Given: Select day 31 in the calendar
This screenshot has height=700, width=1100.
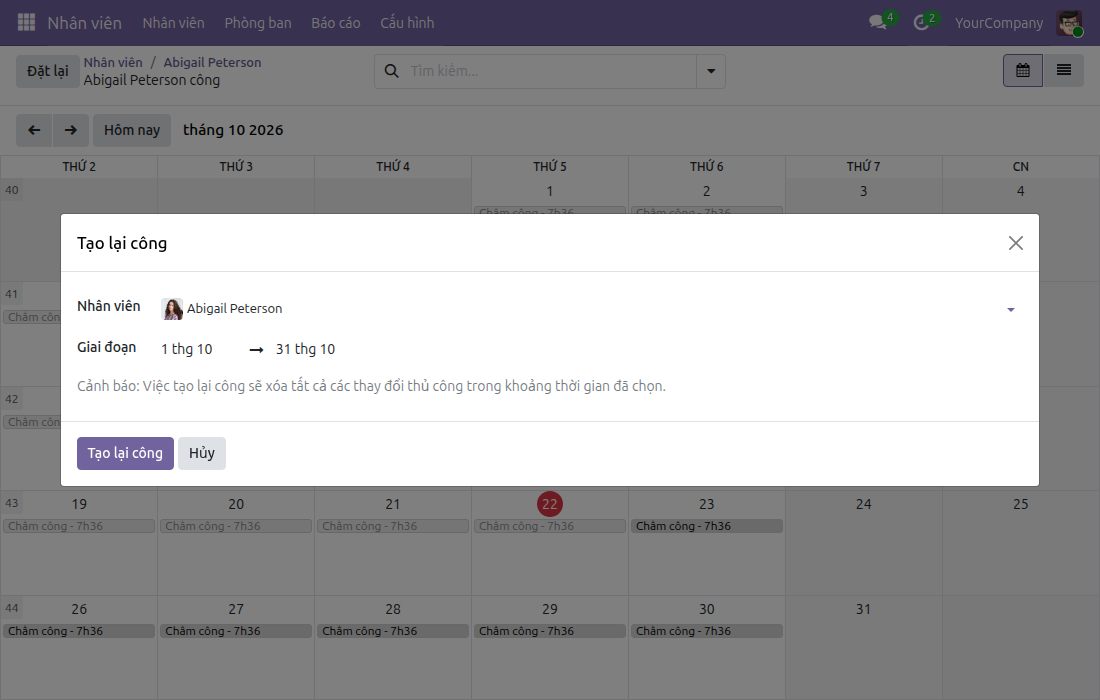Looking at the screenshot, I should pyautogui.click(x=863, y=609).
